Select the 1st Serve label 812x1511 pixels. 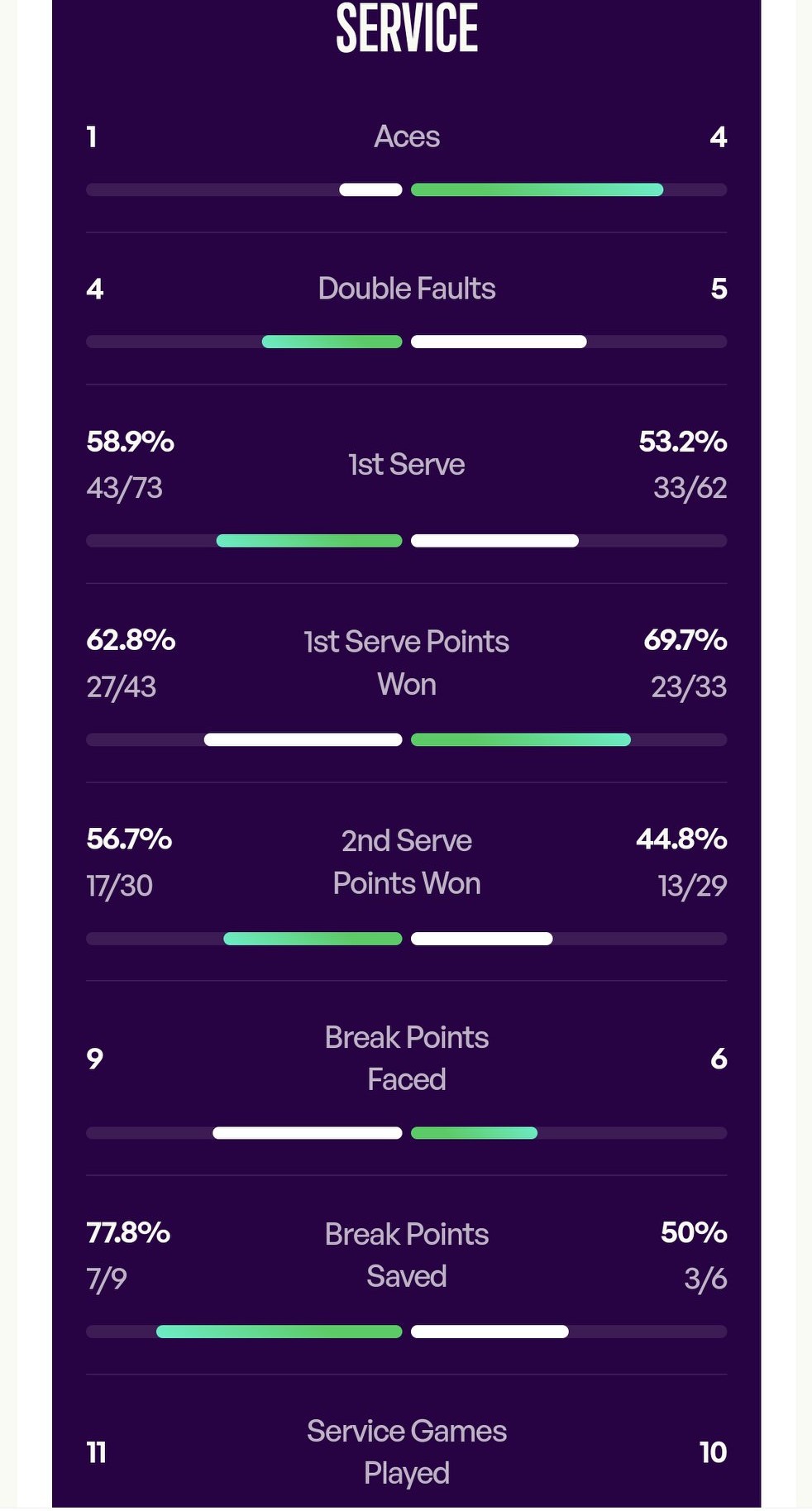click(x=406, y=465)
